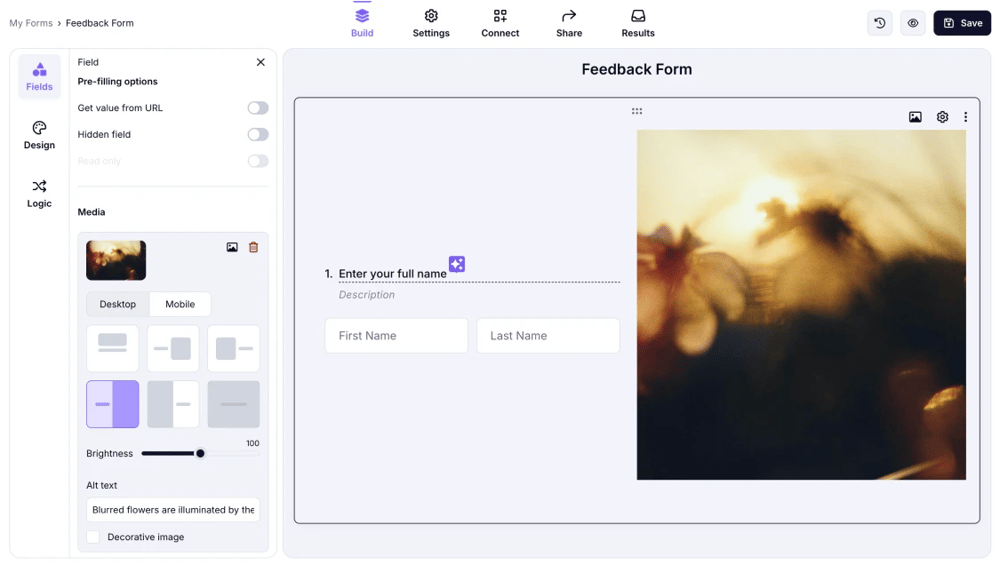Select the split image-left layout
Image resolution: width=1000 pixels, height=565 pixels.
coord(173,404)
